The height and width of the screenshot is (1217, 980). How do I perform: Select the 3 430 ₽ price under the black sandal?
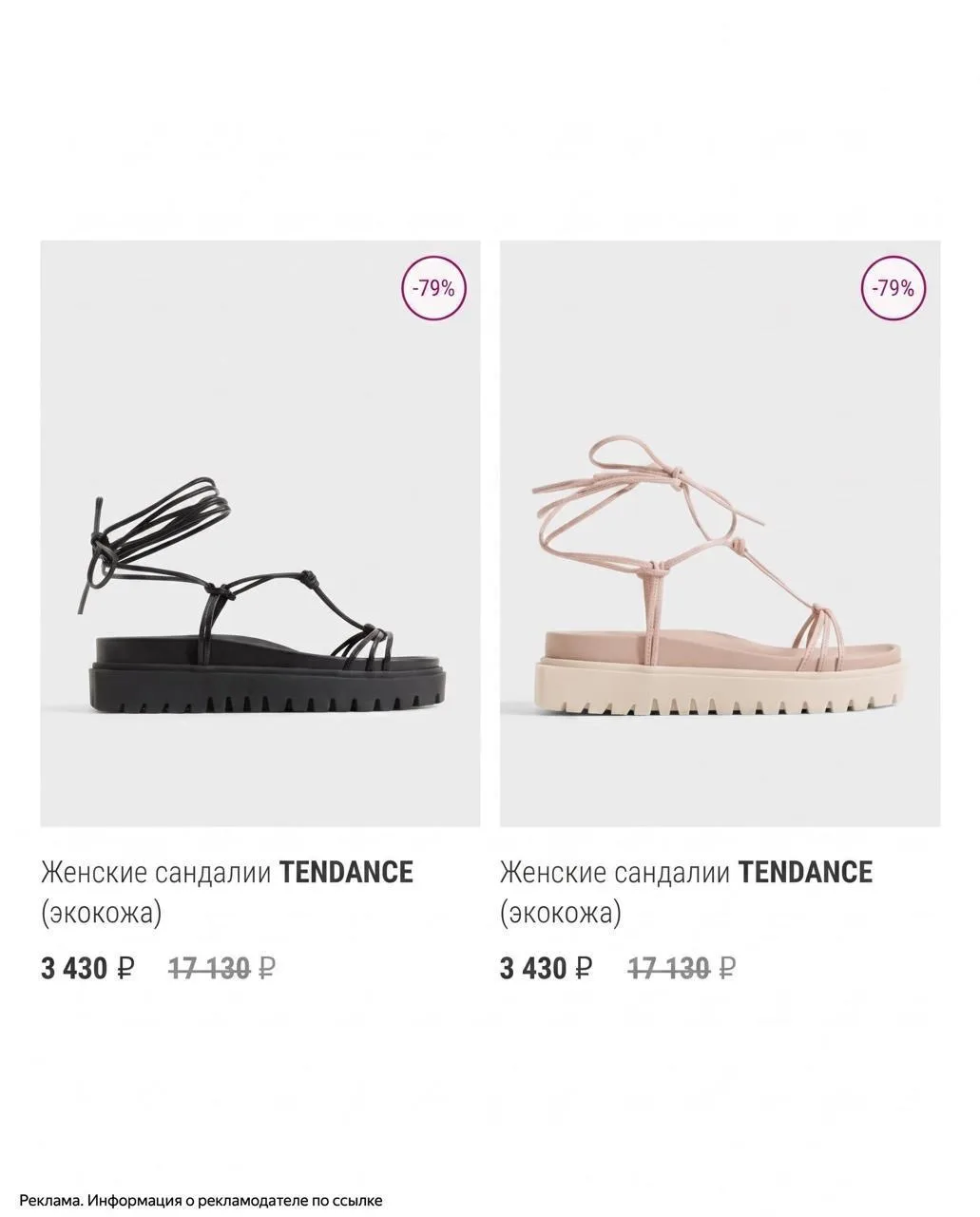(x=87, y=969)
